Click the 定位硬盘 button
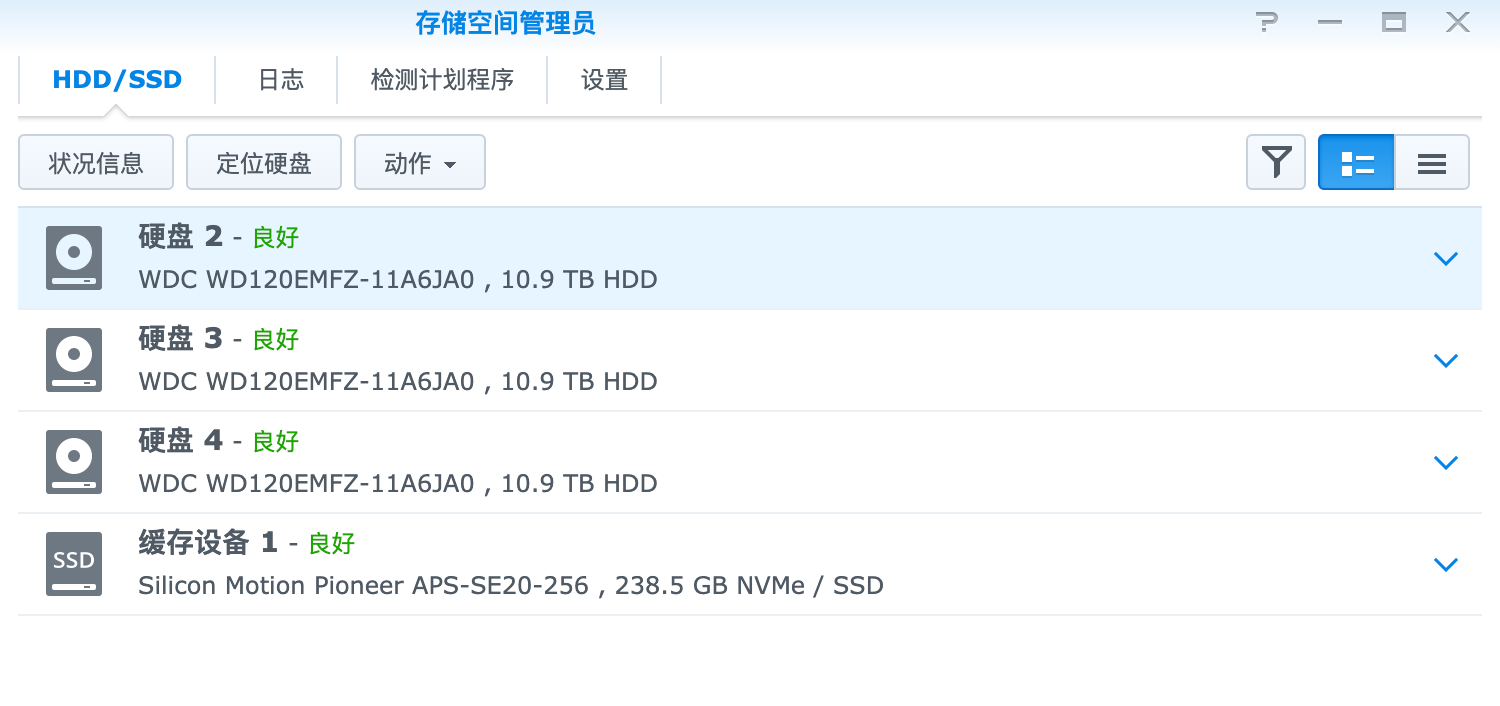The image size is (1500, 706). pyautogui.click(x=263, y=162)
